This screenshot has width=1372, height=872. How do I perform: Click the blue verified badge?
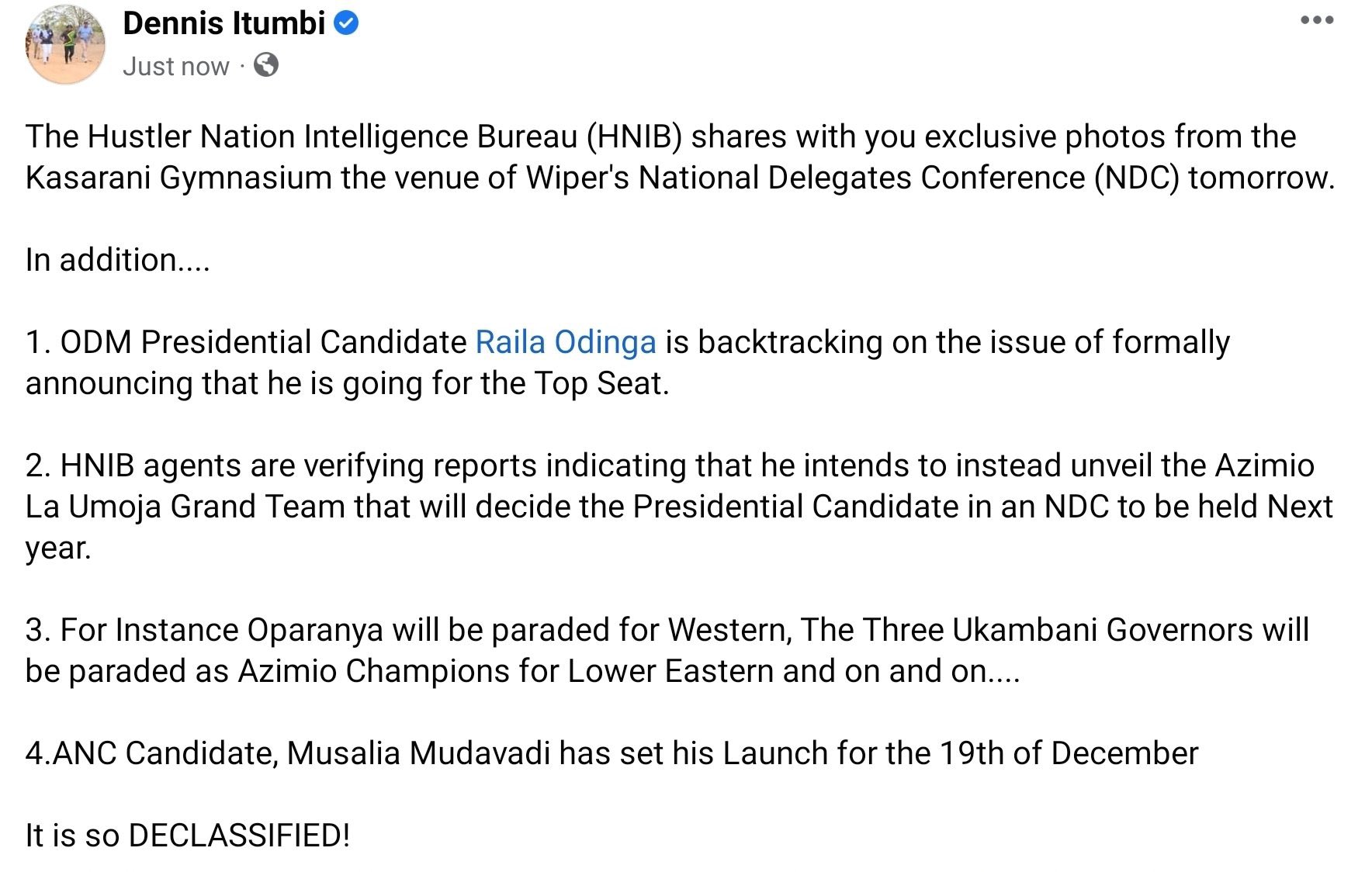[x=346, y=24]
